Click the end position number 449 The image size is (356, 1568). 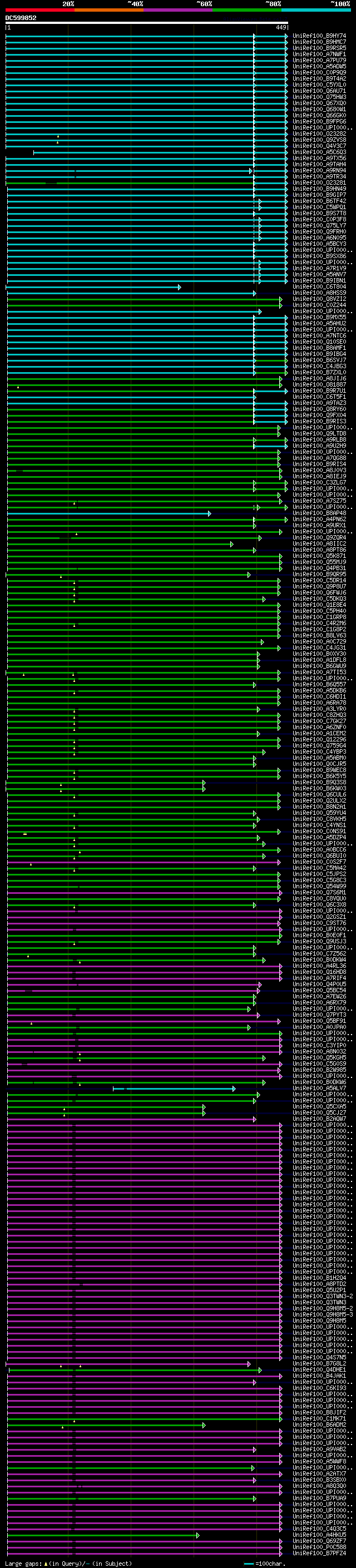click(x=280, y=27)
